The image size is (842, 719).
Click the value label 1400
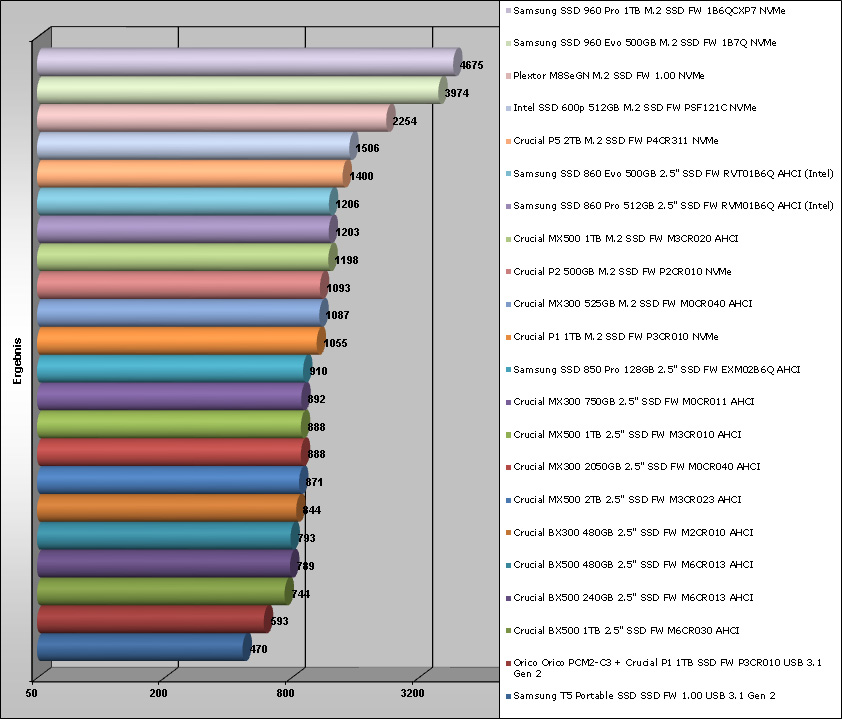361,176
